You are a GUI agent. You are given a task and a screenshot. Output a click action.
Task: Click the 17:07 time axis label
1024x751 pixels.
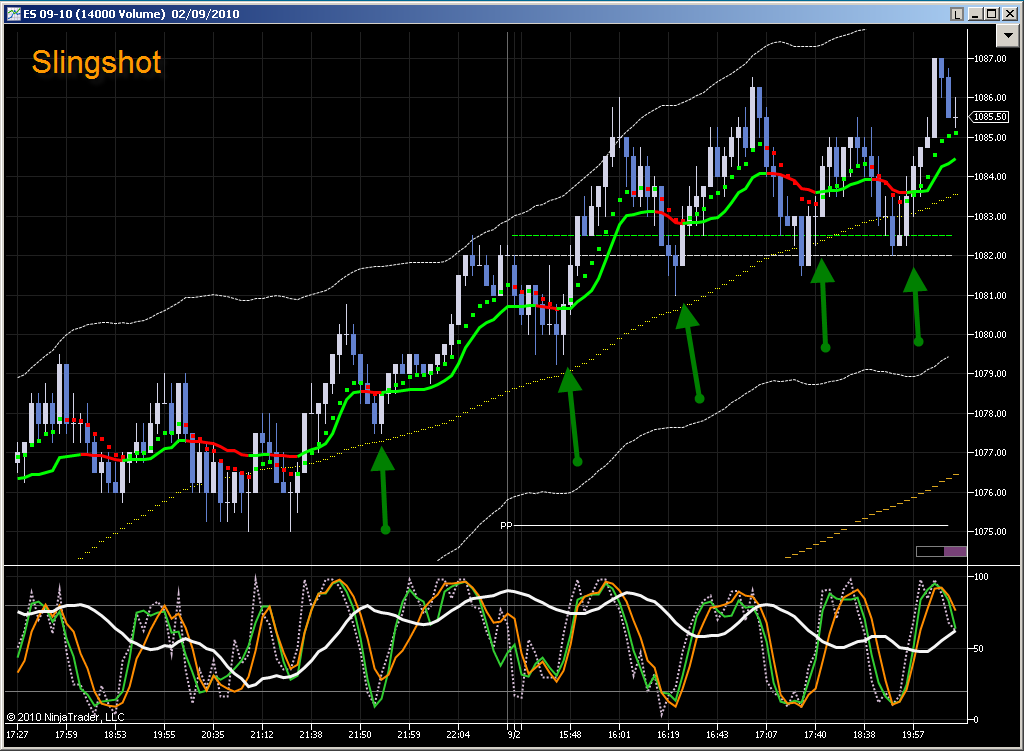pyautogui.click(x=766, y=735)
